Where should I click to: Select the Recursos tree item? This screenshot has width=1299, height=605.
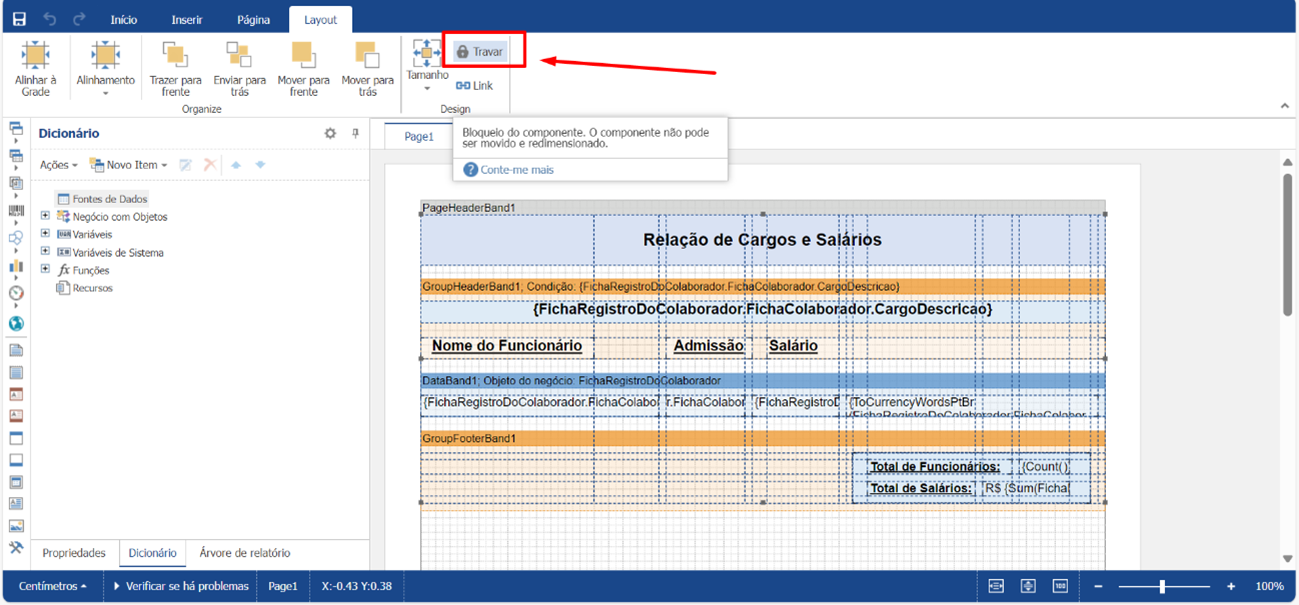click(x=85, y=288)
